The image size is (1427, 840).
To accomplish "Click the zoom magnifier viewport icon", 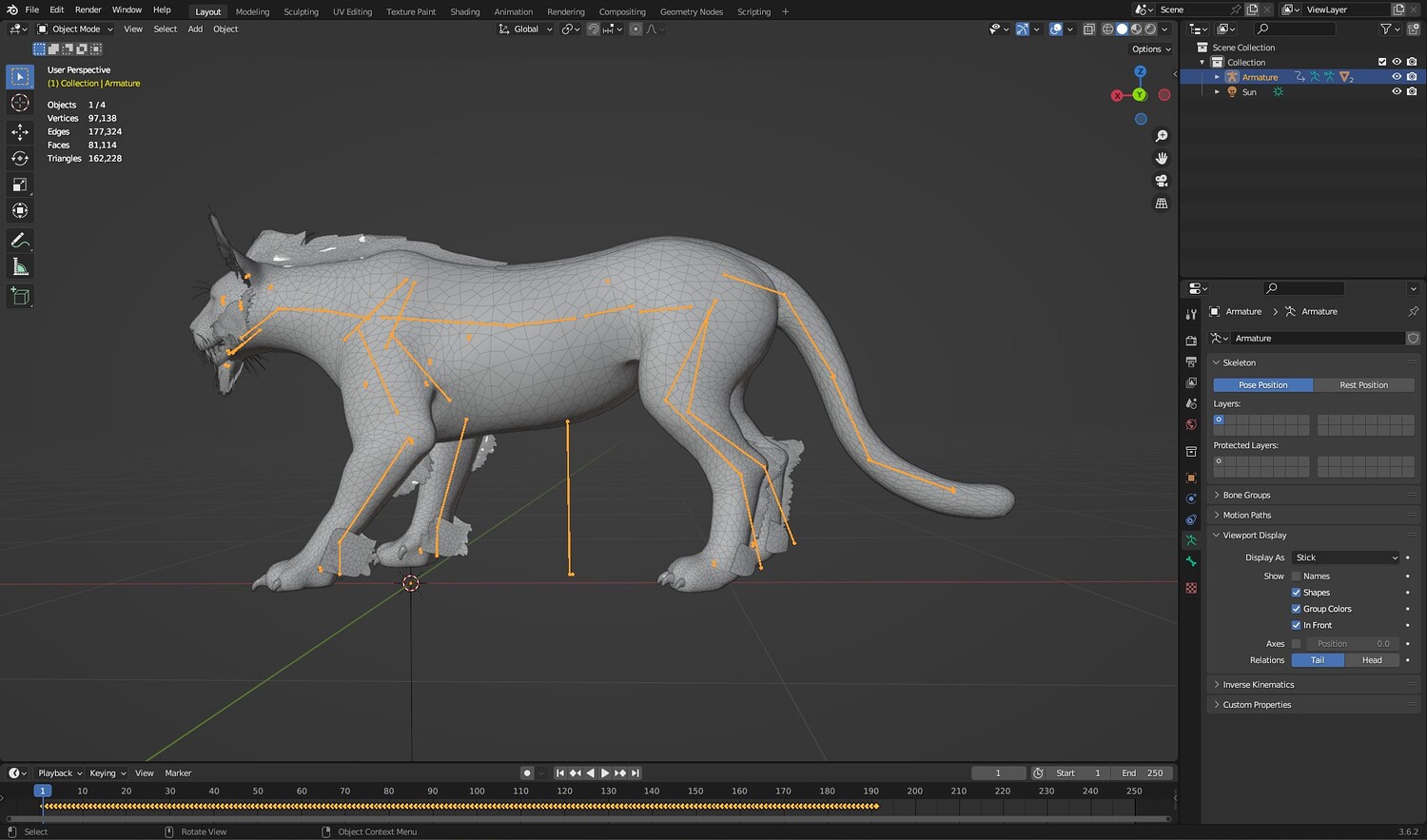I will (1162, 136).
